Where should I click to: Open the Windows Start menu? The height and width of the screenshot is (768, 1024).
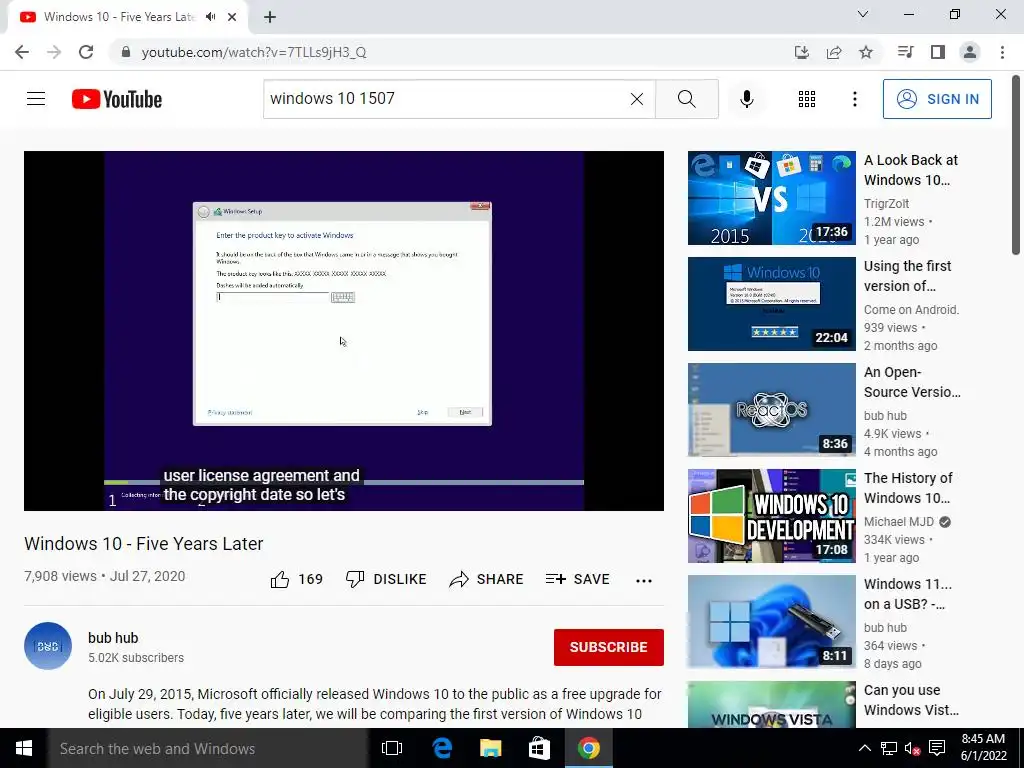[x=24, y=748]
